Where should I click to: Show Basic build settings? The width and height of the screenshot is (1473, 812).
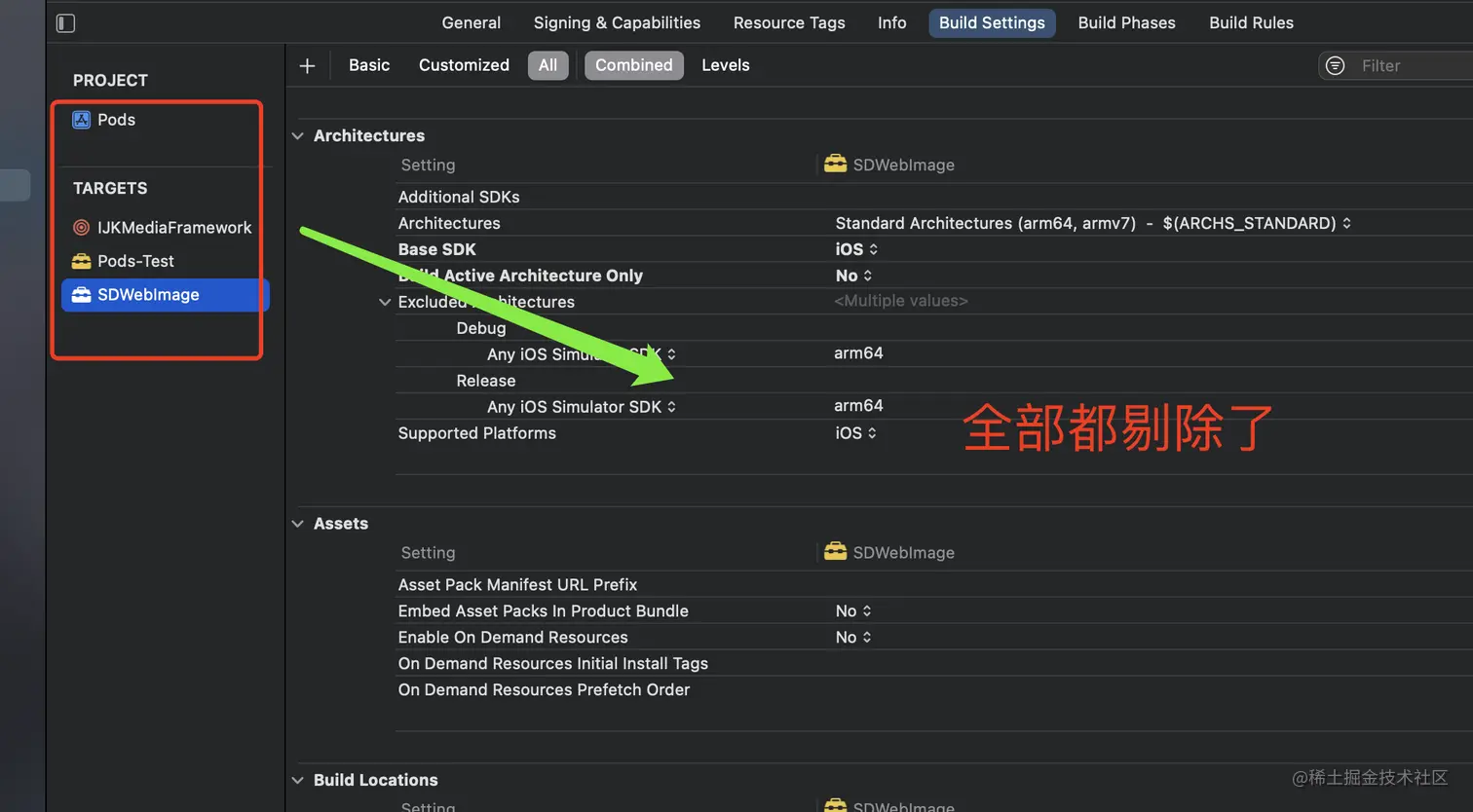[x=369, y=65]
